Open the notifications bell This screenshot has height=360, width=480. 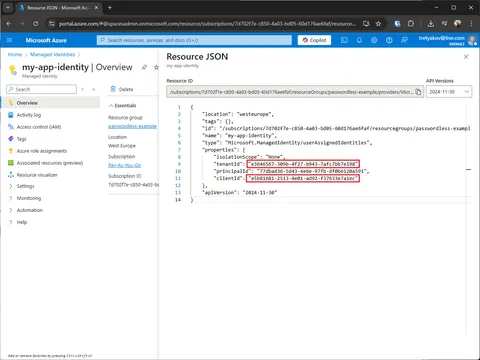359,40
